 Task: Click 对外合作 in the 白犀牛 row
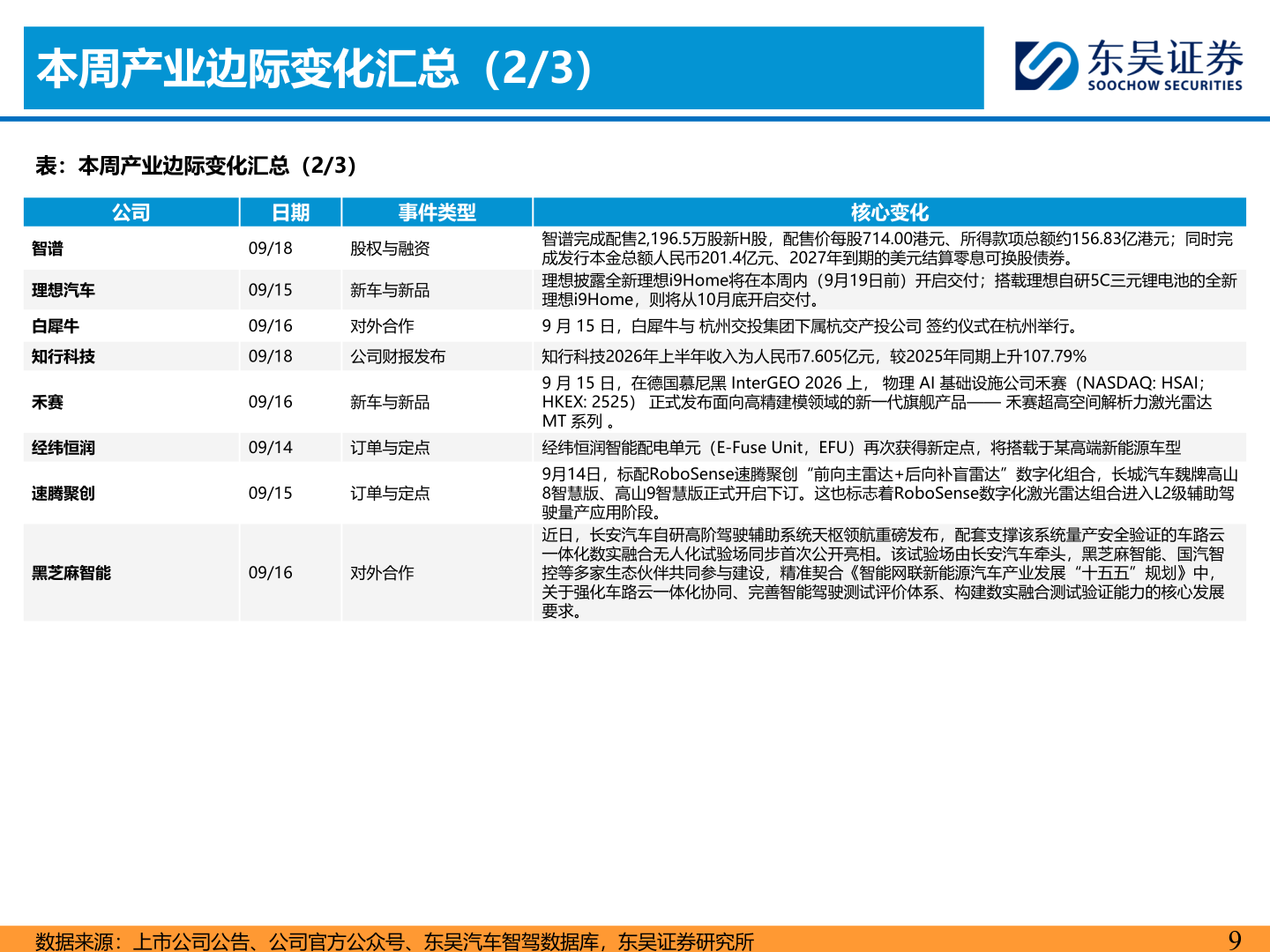coord(382,326)
